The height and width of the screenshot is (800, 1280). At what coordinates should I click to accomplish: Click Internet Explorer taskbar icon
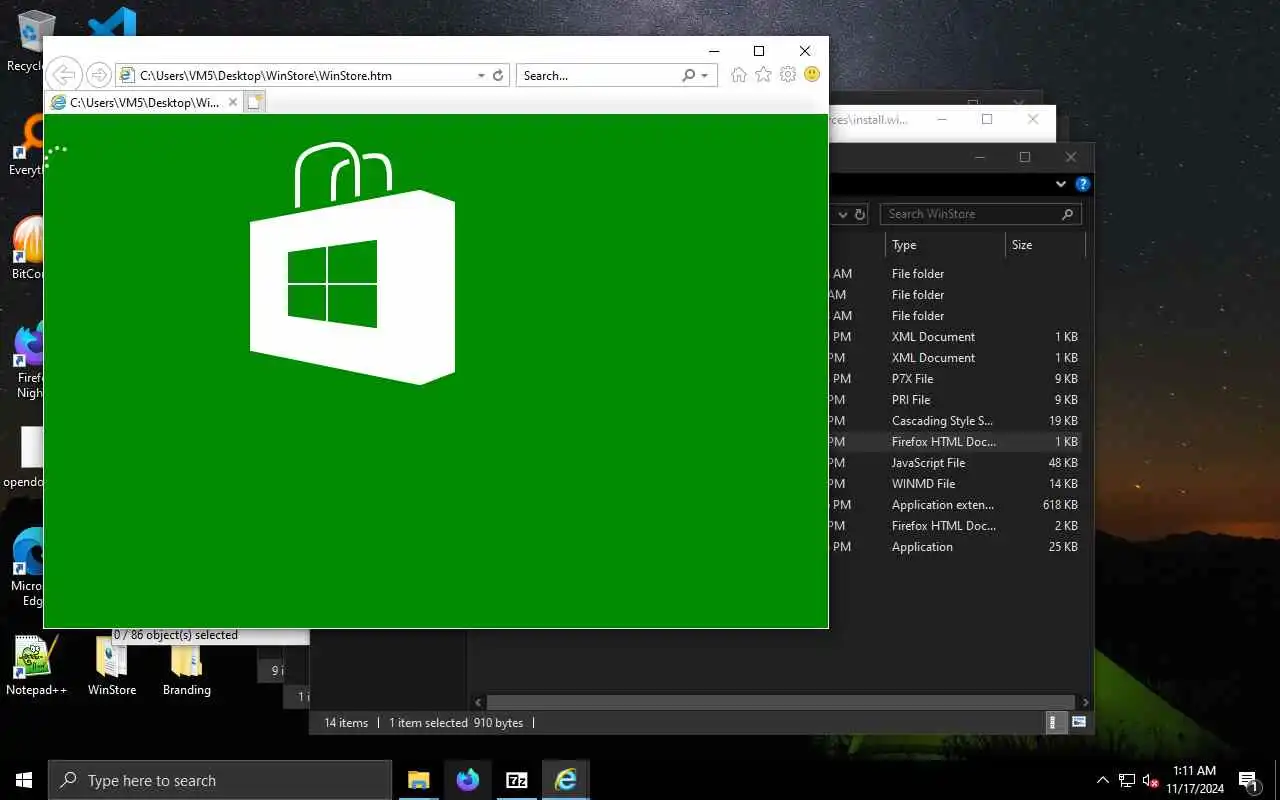(x=566, y=780)
